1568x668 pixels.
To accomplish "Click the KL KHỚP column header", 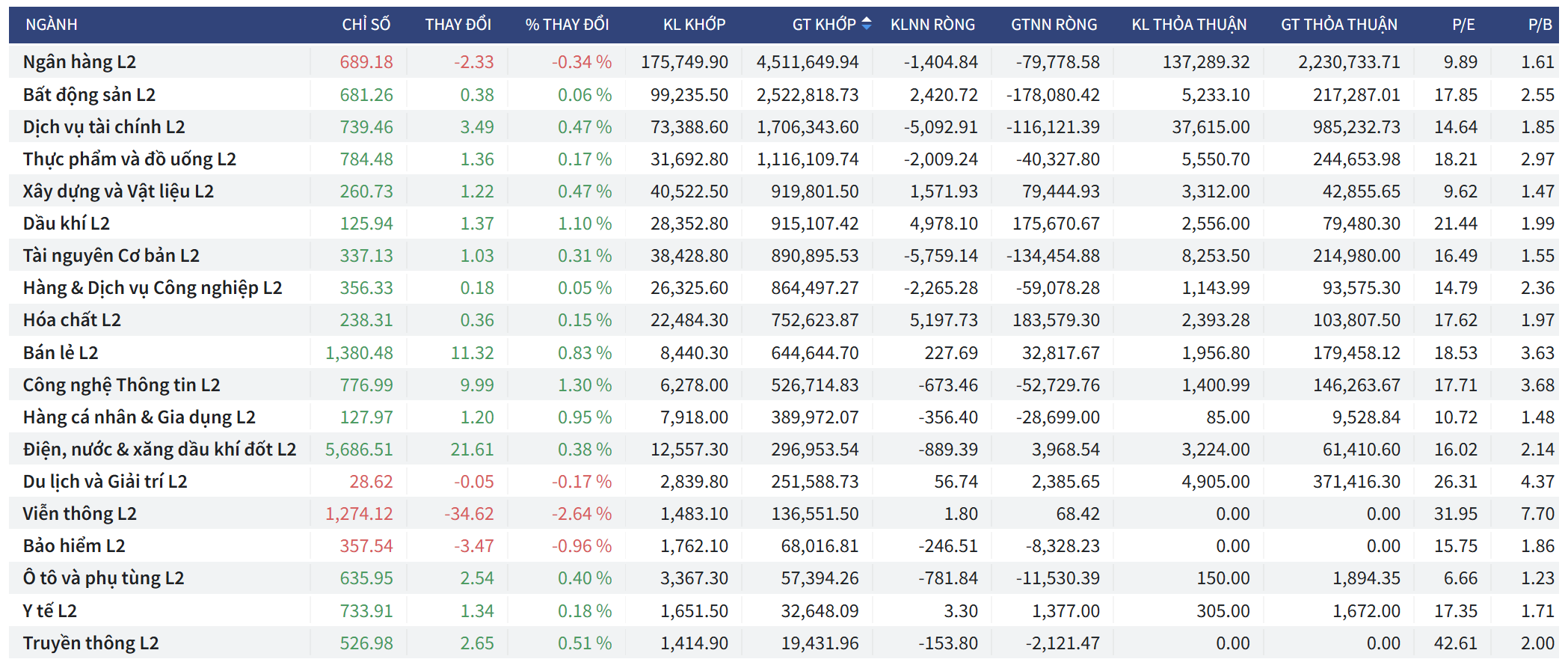I will [x=694, y=25].
